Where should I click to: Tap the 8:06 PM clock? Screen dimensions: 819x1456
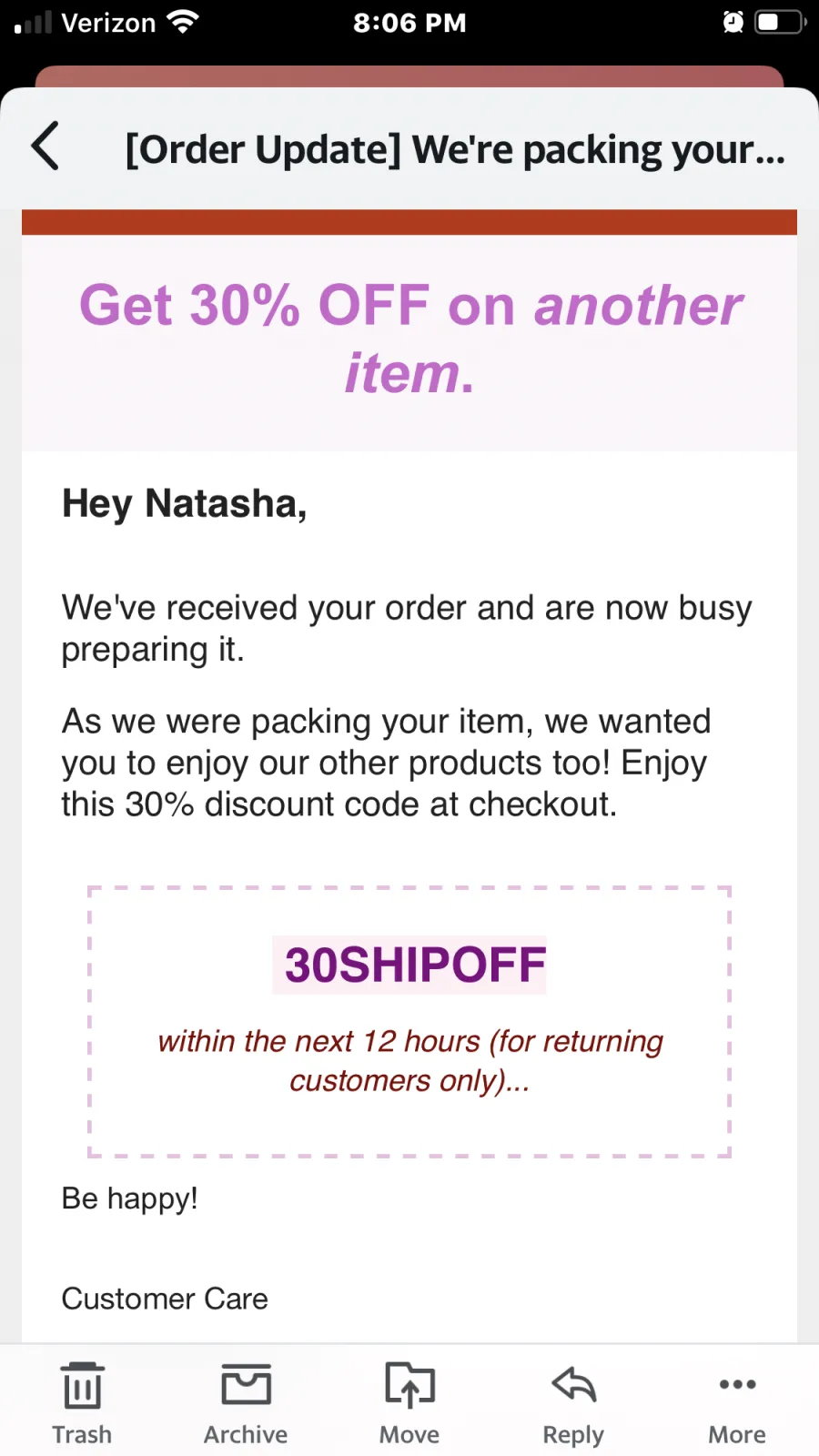pyautogui.click(x=409, y=23)
